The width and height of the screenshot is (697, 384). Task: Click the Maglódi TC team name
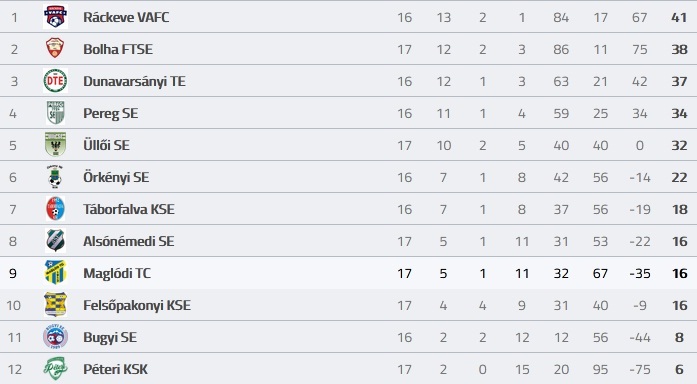click(117, 273)
